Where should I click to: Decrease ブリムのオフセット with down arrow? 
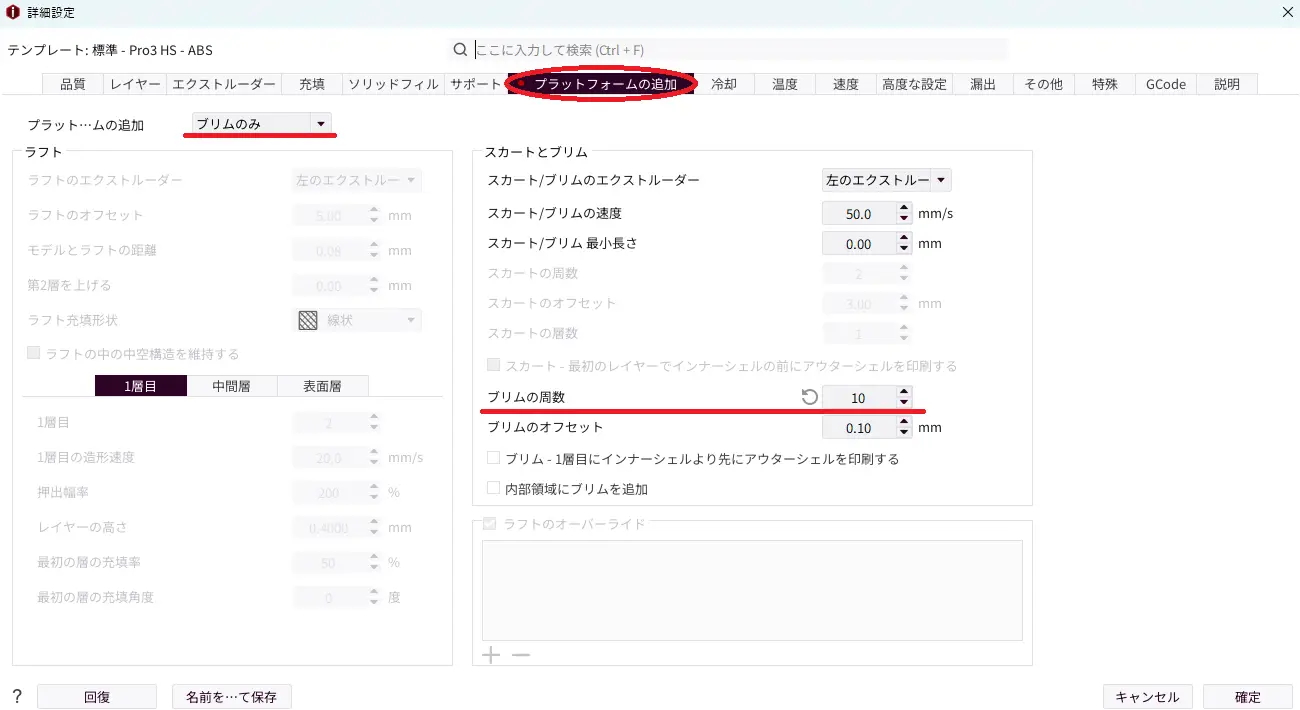[904, 434]
